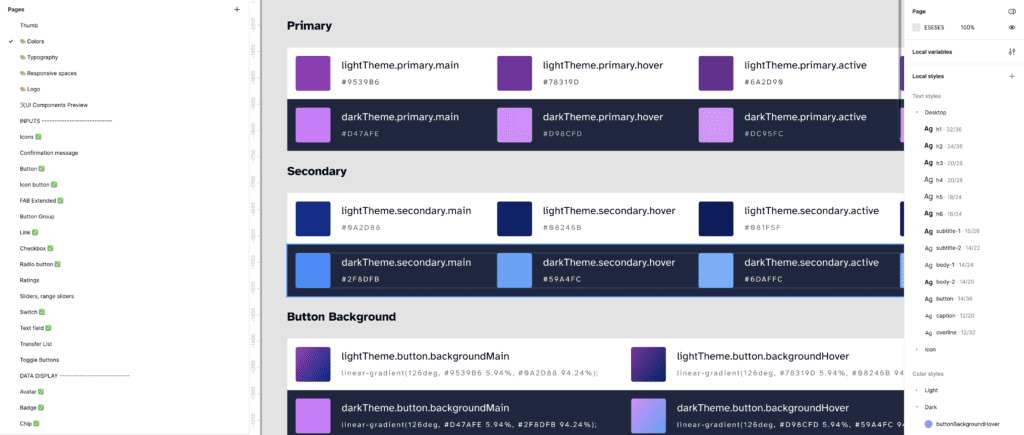Click the plus icon beside Local styles
Image resolution: width=1024 pixels, height=435 pixels.
1012,76
